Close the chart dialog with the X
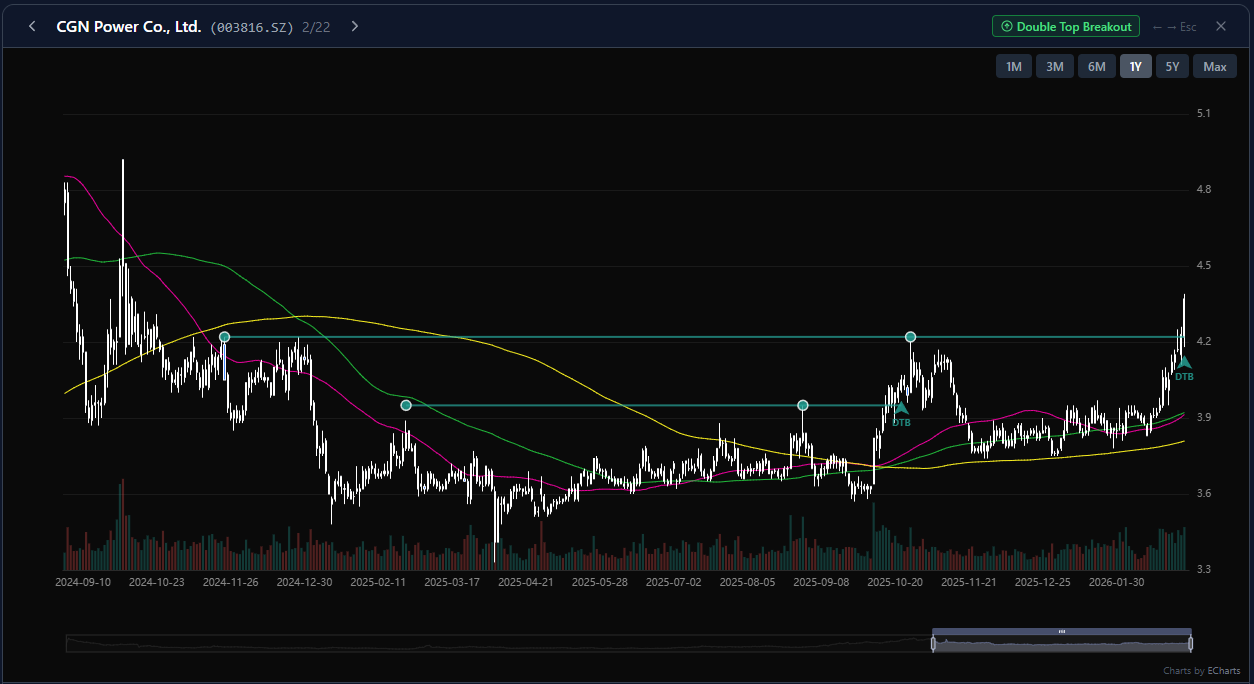Viewport: 1254px width, 684px height. [1221, 27]
